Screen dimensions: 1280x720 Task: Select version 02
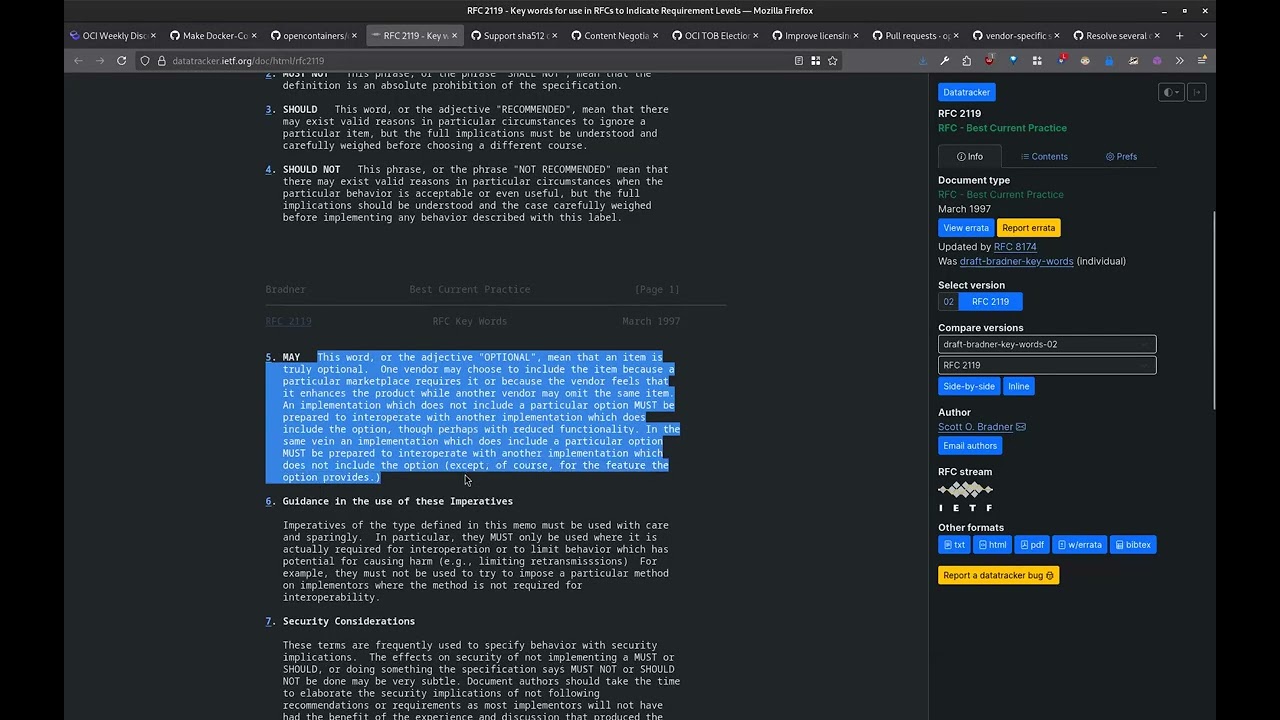coord(948,302)
